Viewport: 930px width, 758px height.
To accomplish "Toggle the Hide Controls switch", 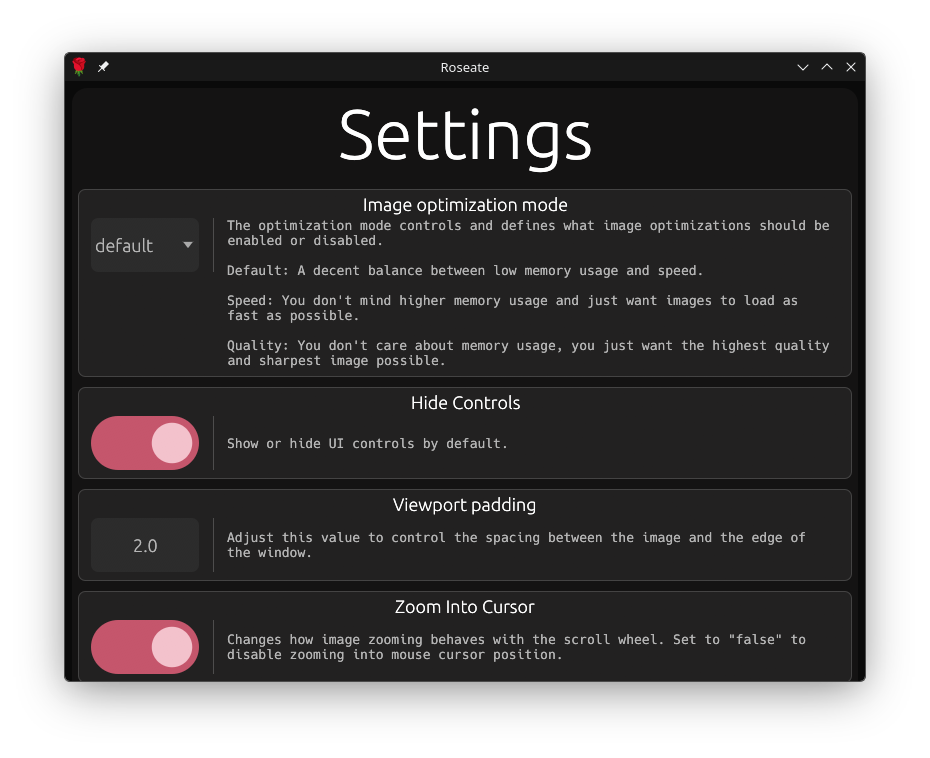I will (x=145, y=443).
